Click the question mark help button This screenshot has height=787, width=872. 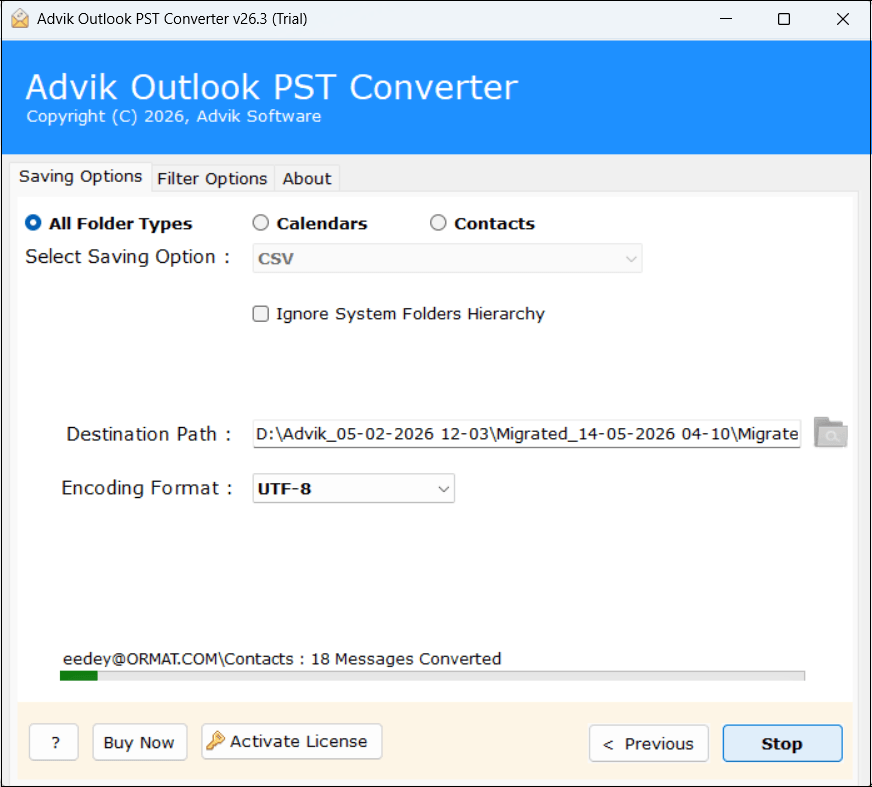pyautogui.click(x=54, y=742)
